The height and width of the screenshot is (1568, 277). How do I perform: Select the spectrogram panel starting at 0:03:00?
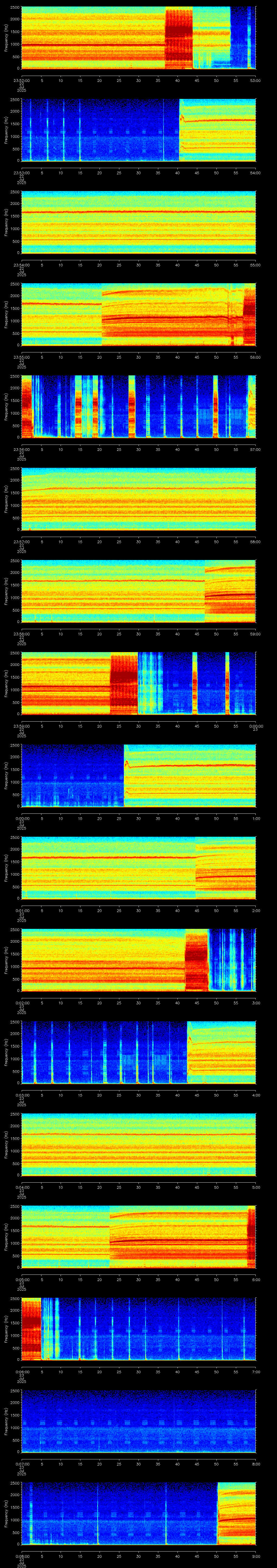(x=139, y=1052)
